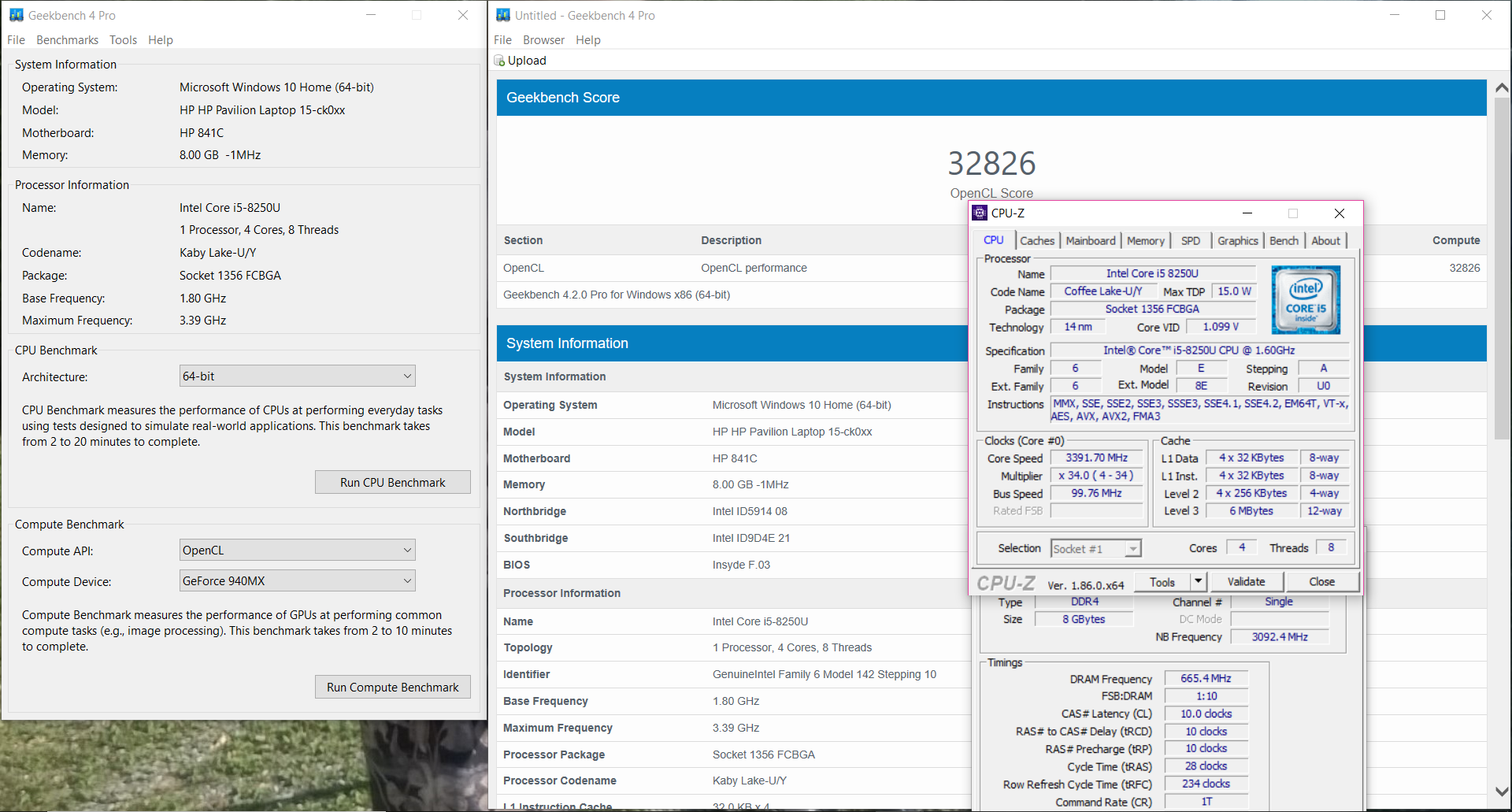Switch to the CPU tab in CPU-Z
Image resolution: width=1512 pixels, height=812 pixels.
994,240
